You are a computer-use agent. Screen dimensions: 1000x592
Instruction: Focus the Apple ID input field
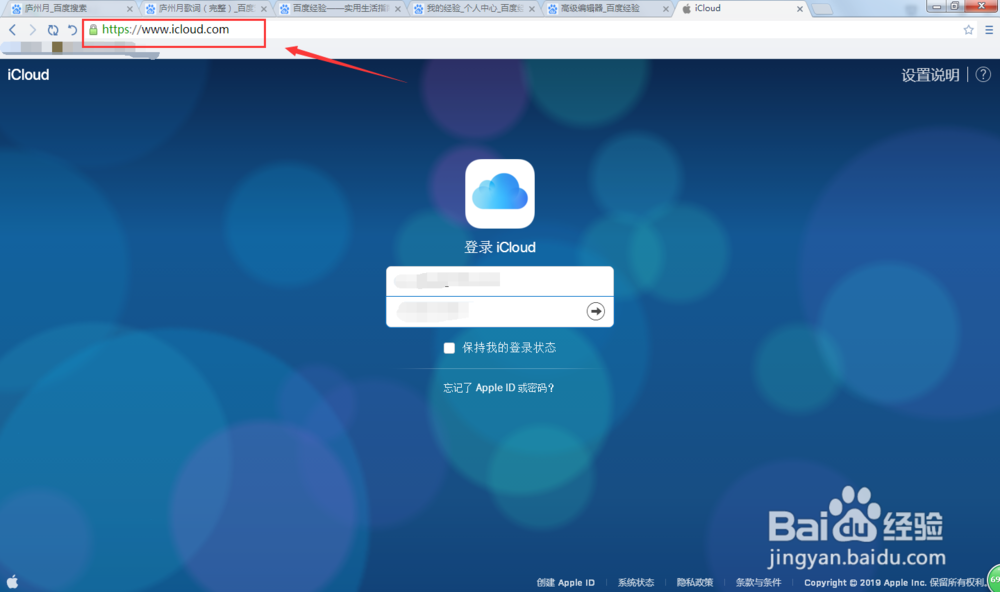[499, 281]
